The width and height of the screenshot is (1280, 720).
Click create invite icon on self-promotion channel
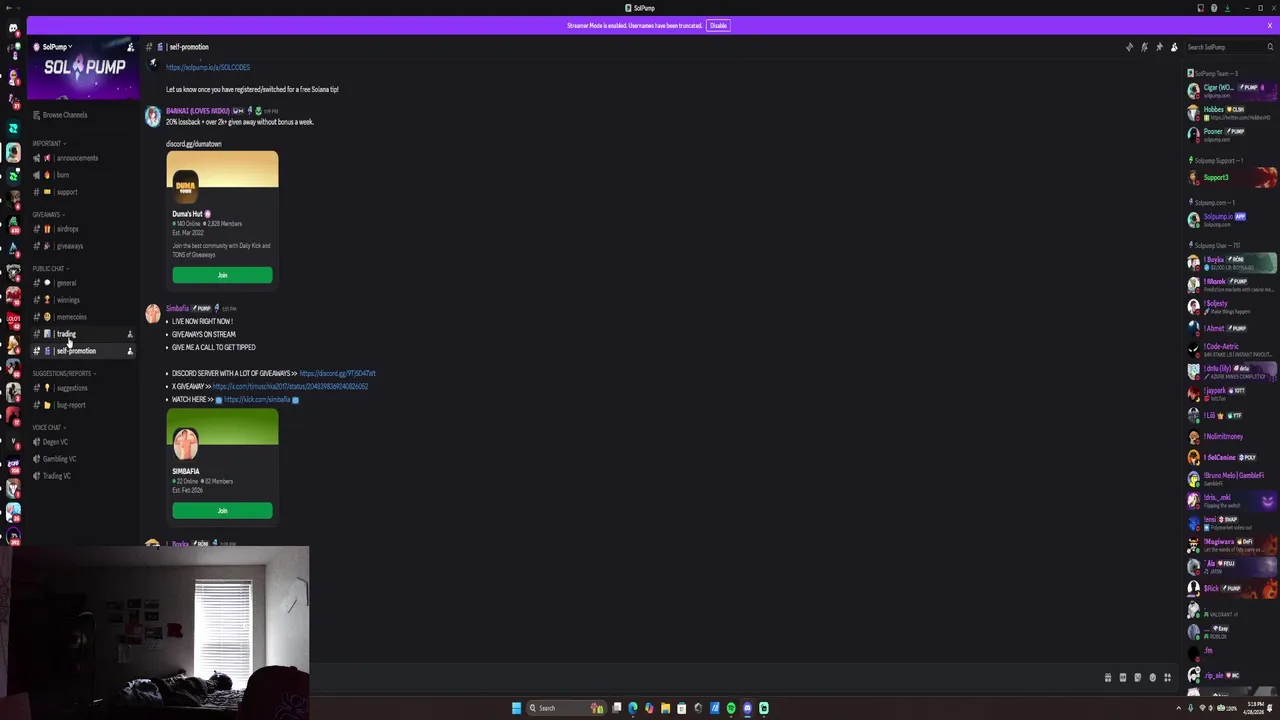(x=130, y=351)
